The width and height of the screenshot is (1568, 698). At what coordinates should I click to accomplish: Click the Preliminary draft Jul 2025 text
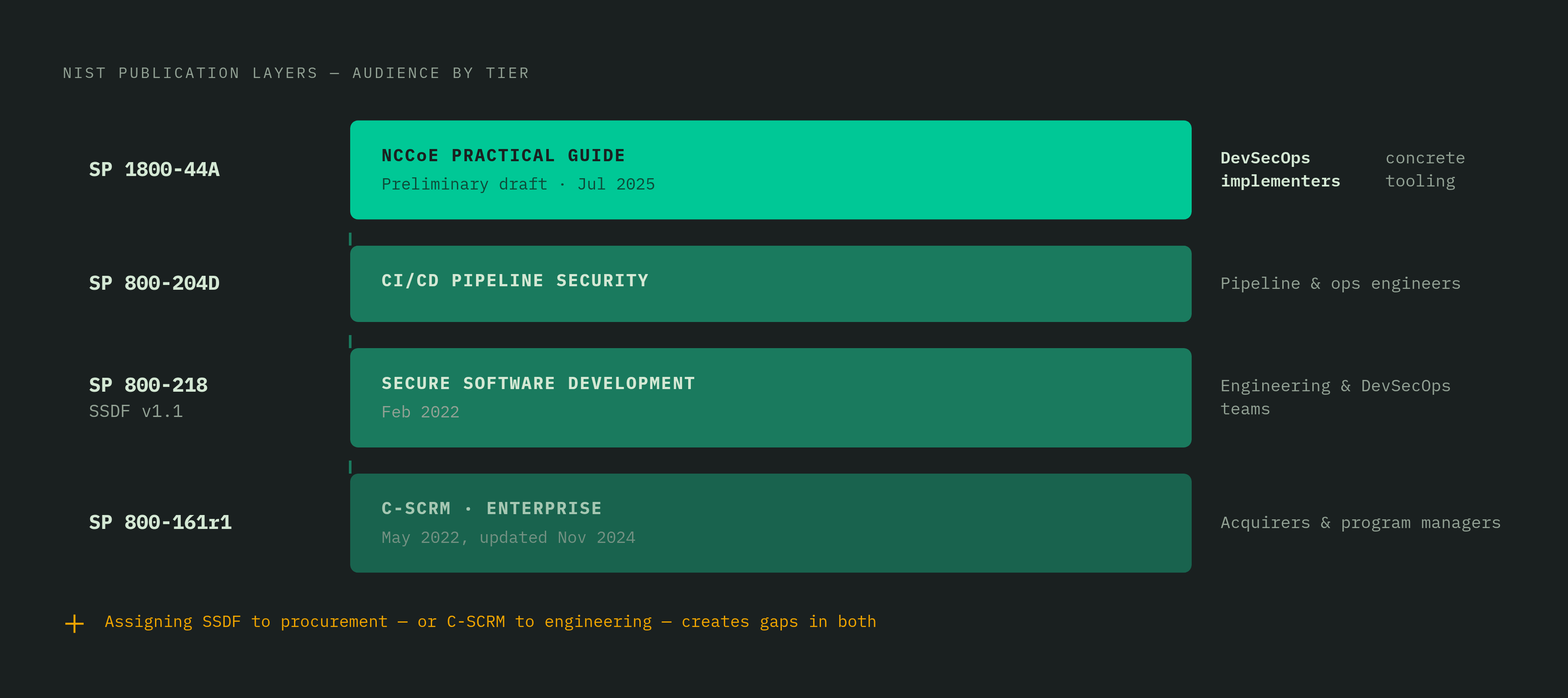518,185
